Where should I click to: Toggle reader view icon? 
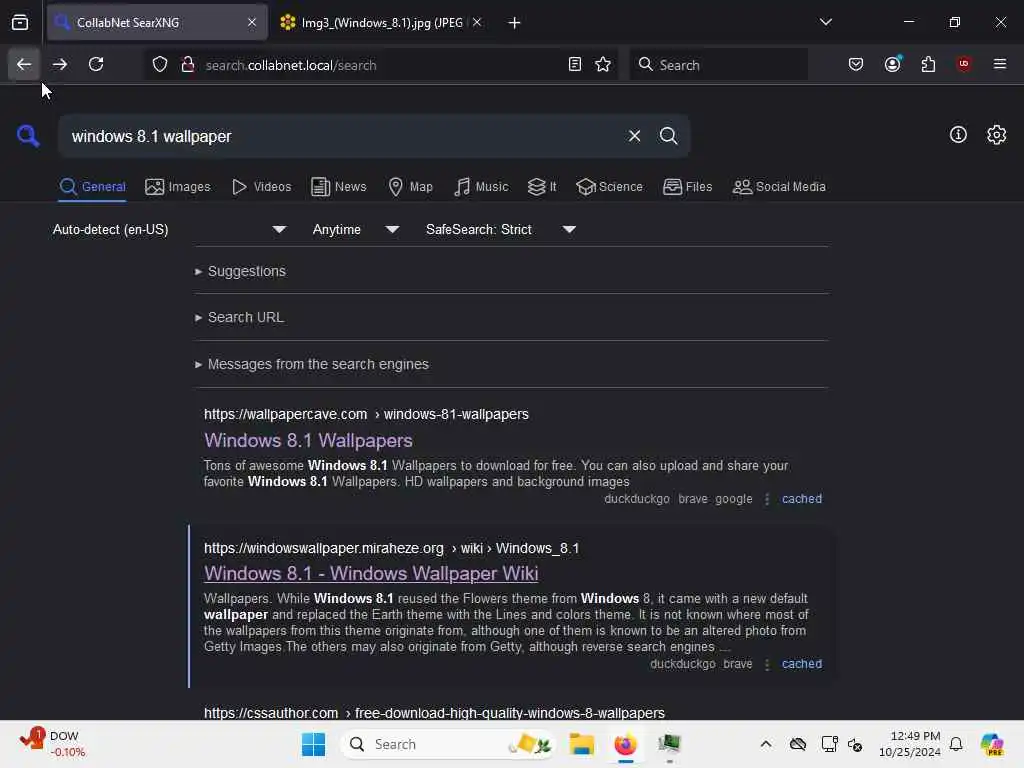coord(575,65)
